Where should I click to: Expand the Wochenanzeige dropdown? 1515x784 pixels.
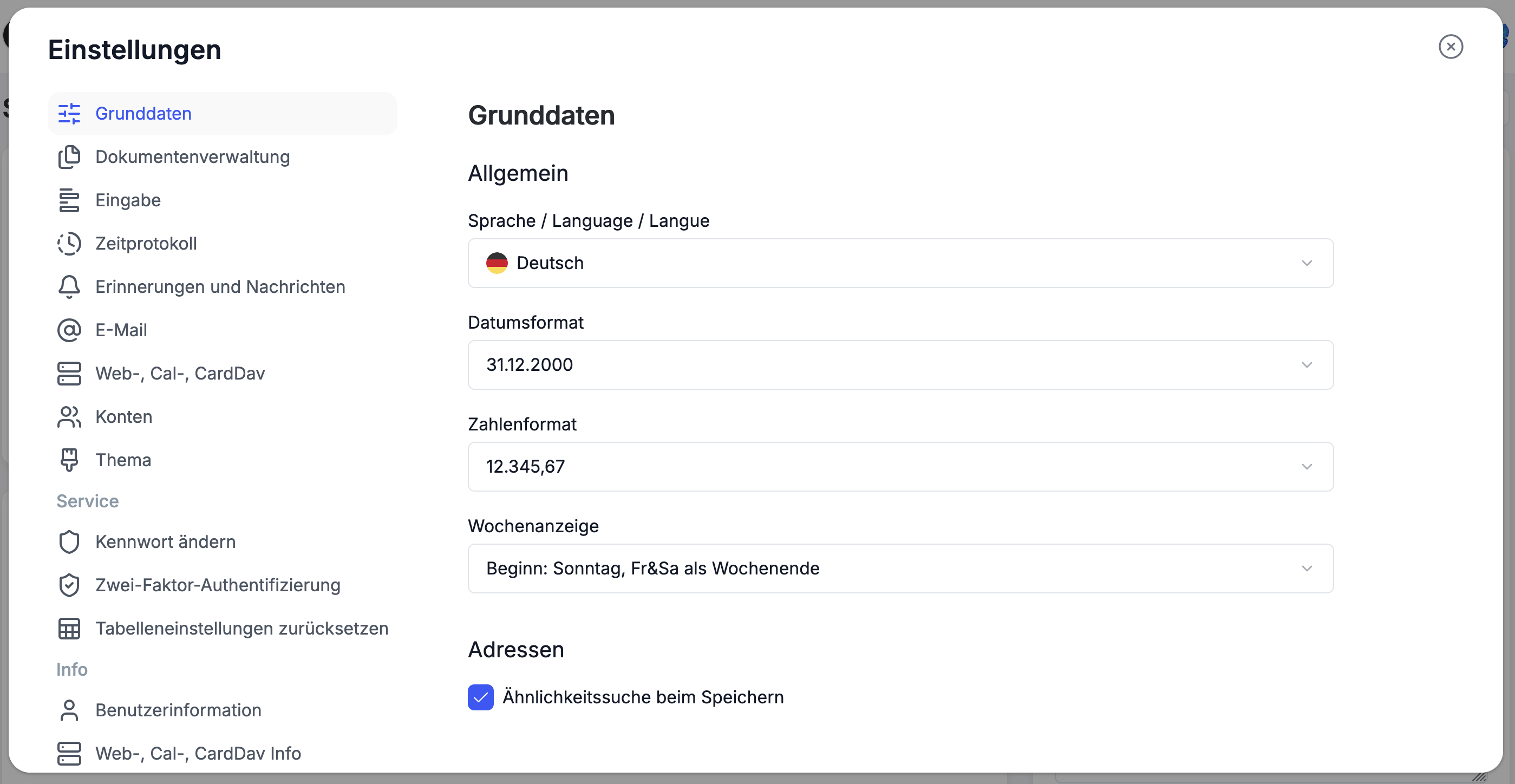coord(900,568)
